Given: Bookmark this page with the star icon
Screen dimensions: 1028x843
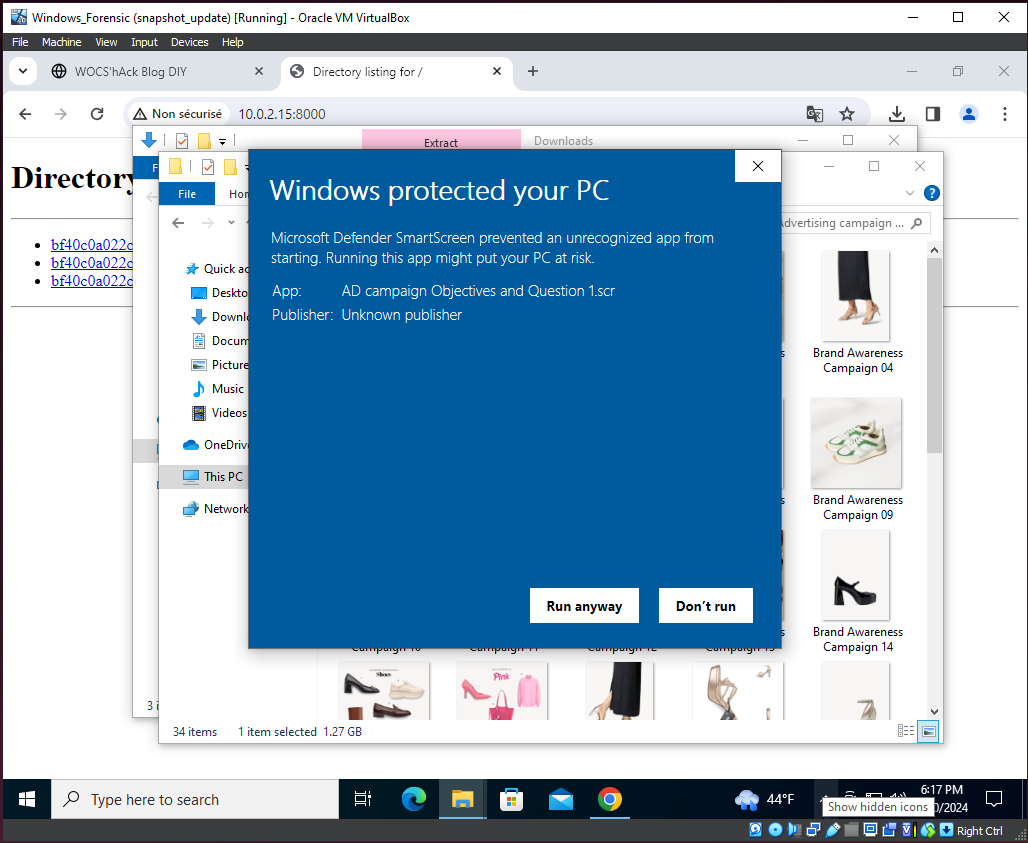Looking at the screenshot, I should point(847,114).
